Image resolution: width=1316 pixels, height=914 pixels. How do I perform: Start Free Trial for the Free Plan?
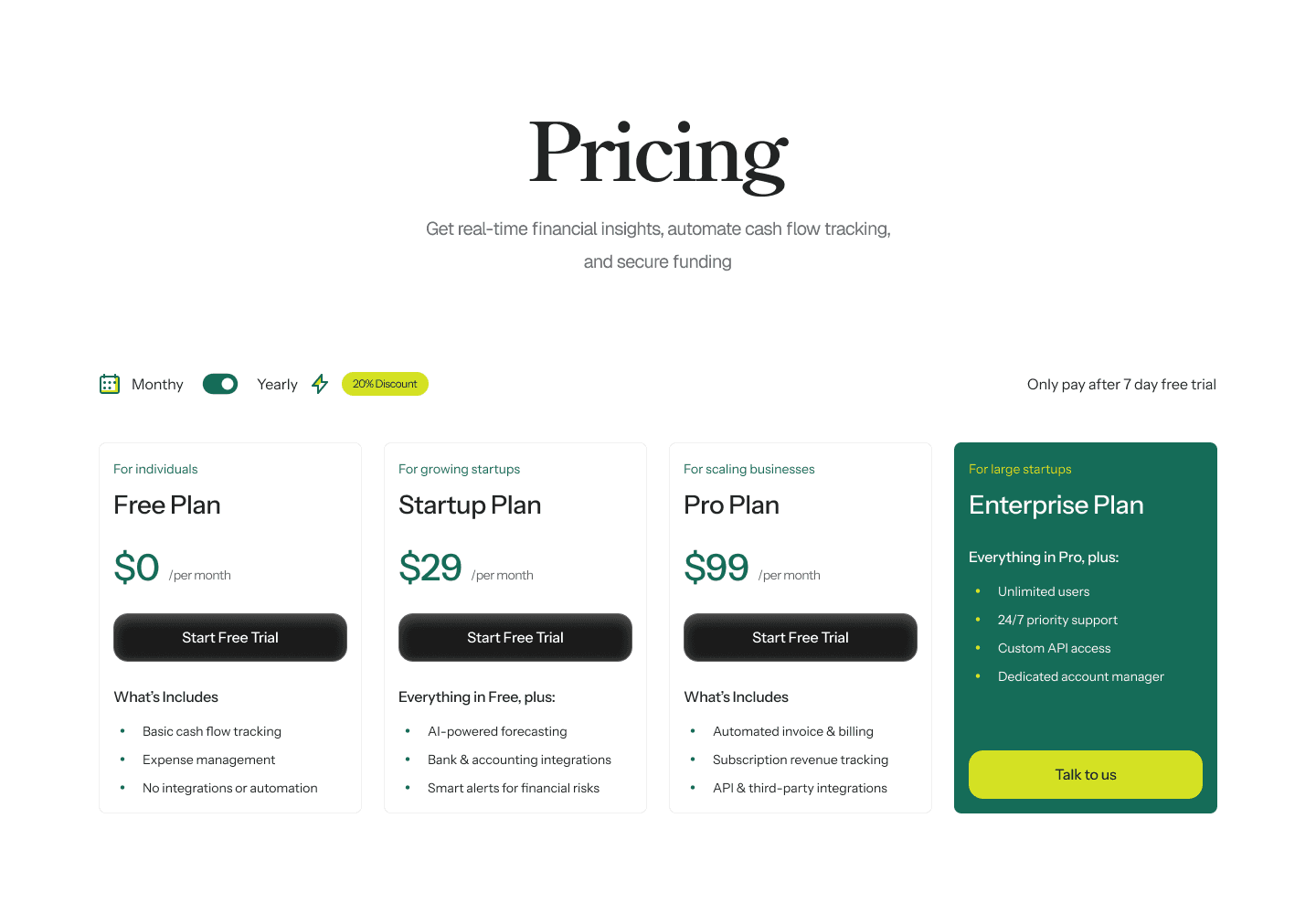pyautogui.click(x=229, y=637)
